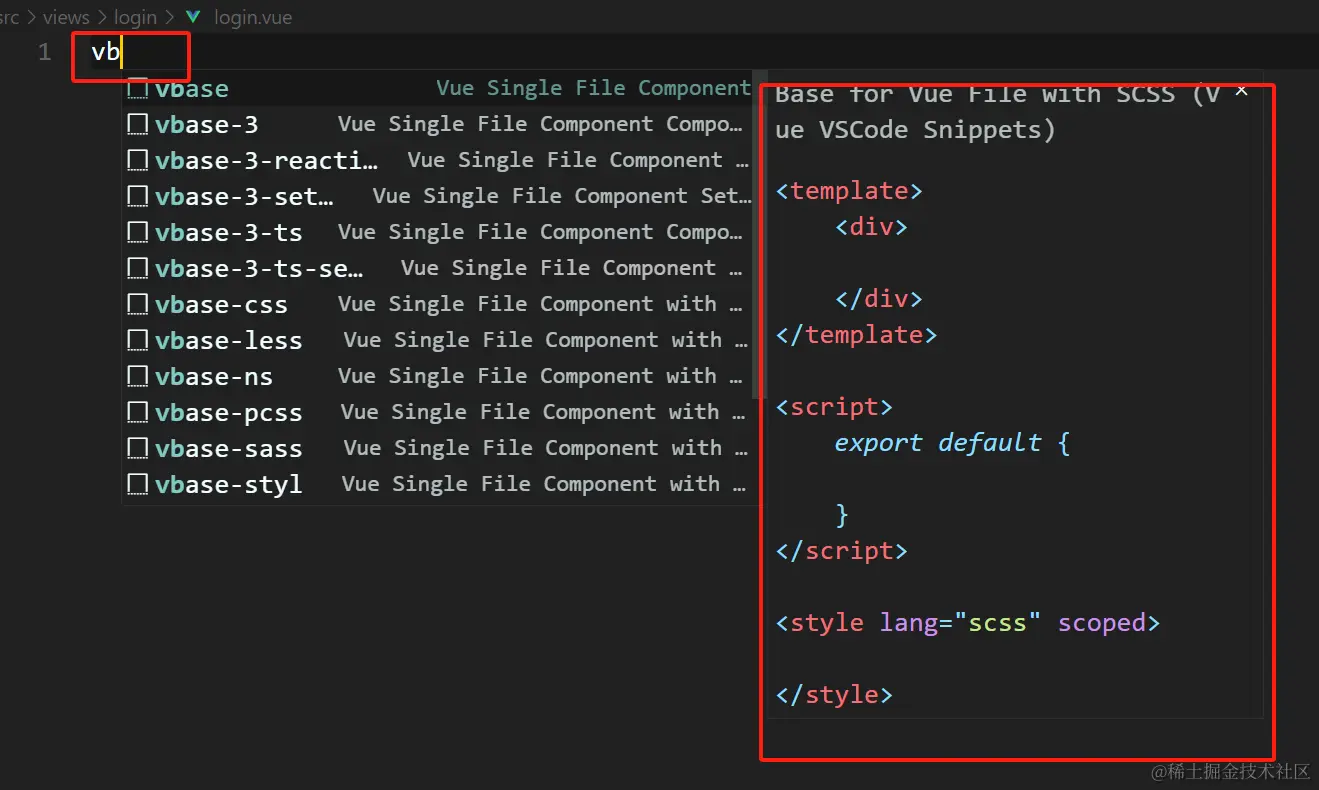This screenshot has width=1319, height=790.
Task: Choose the vbase-ns snippet suggestion
Action: point(439,376)
